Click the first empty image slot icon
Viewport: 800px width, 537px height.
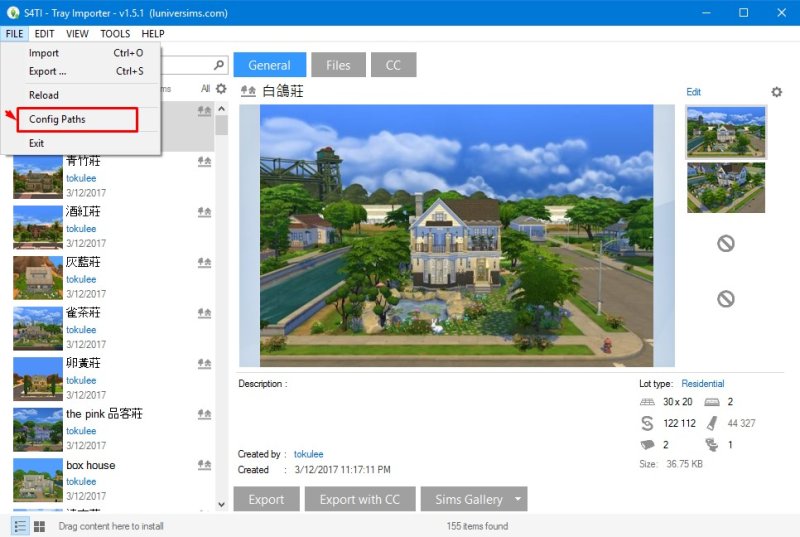pyautogui.click(x=726, y=243)
